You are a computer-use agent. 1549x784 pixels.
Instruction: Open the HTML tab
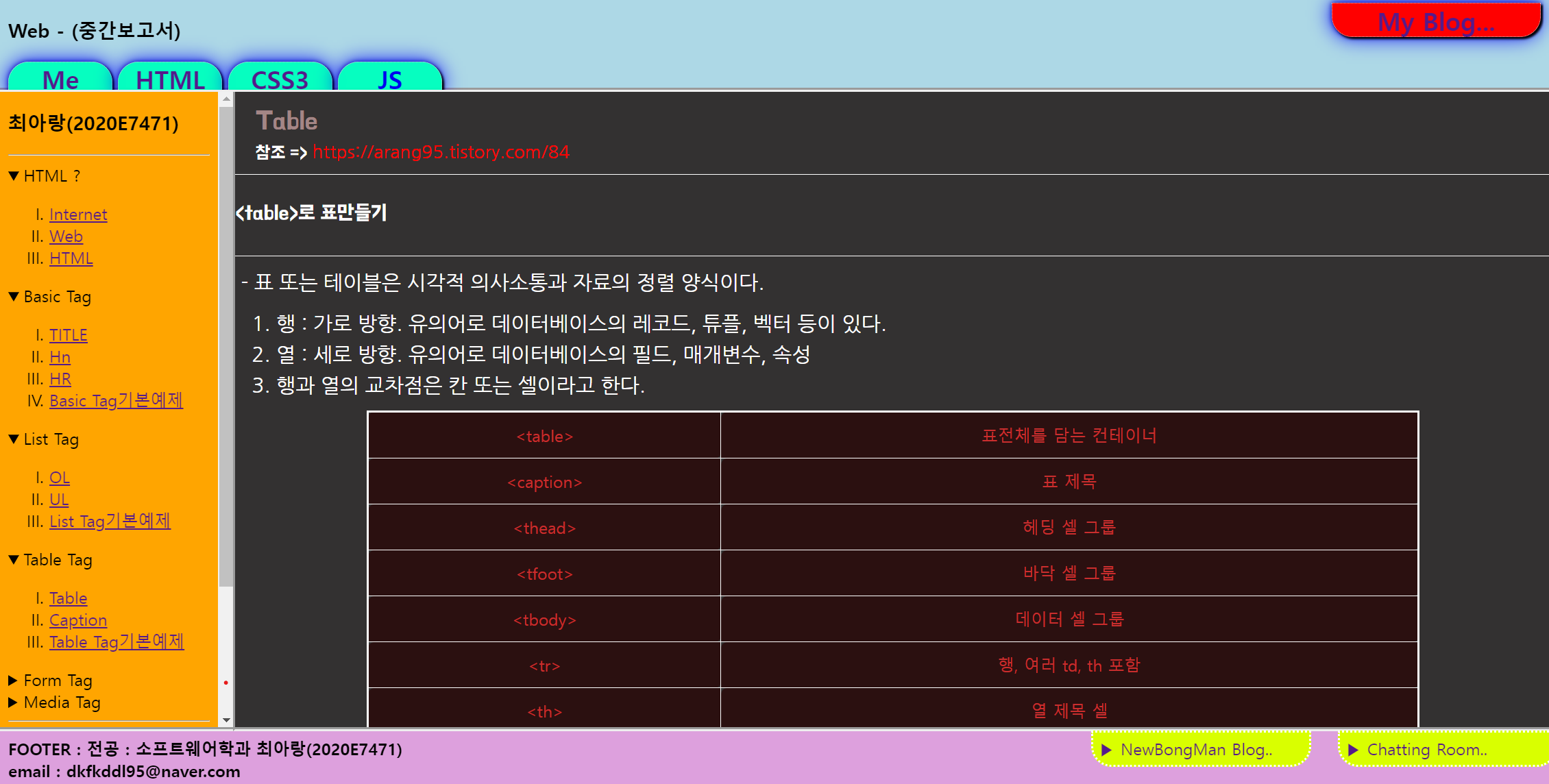170,79
